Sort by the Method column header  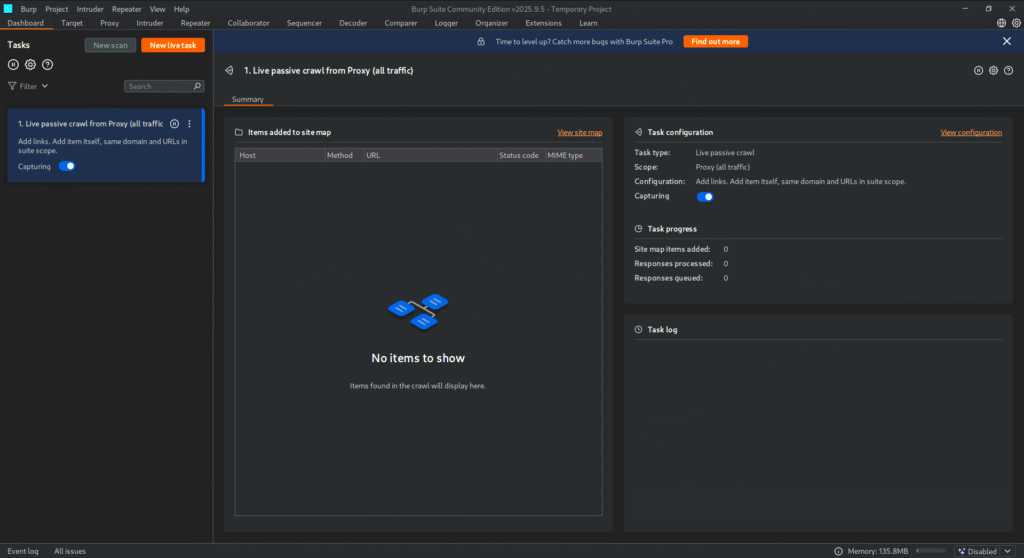point(344,156)
